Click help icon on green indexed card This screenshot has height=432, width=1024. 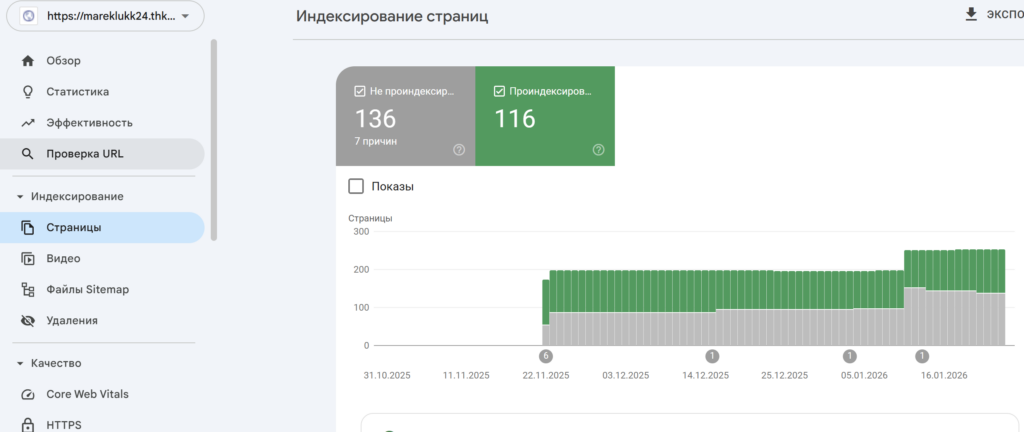click(x=598, y=150)
